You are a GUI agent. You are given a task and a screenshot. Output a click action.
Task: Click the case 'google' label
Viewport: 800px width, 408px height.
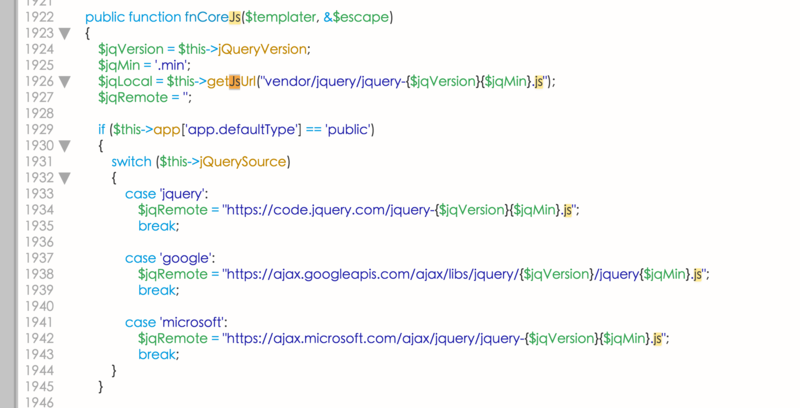pos(170,258)
